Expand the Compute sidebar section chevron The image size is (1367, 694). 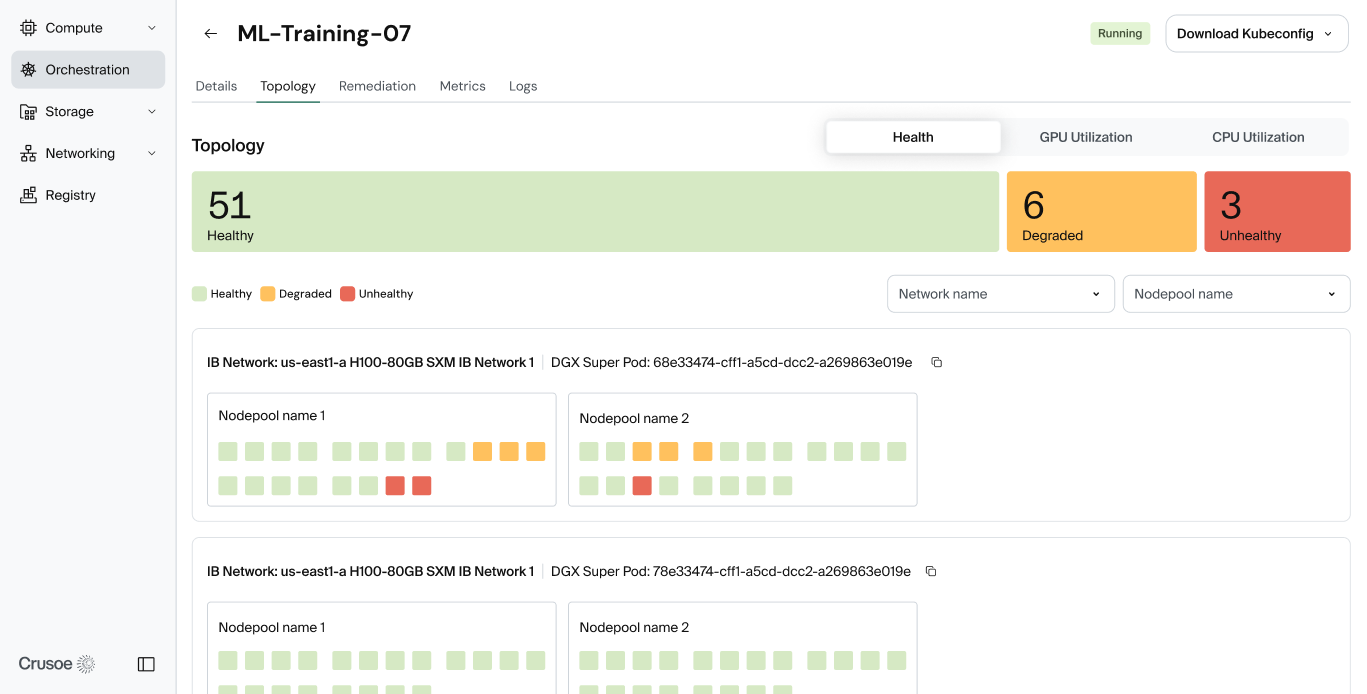click(x=152, y=28)
